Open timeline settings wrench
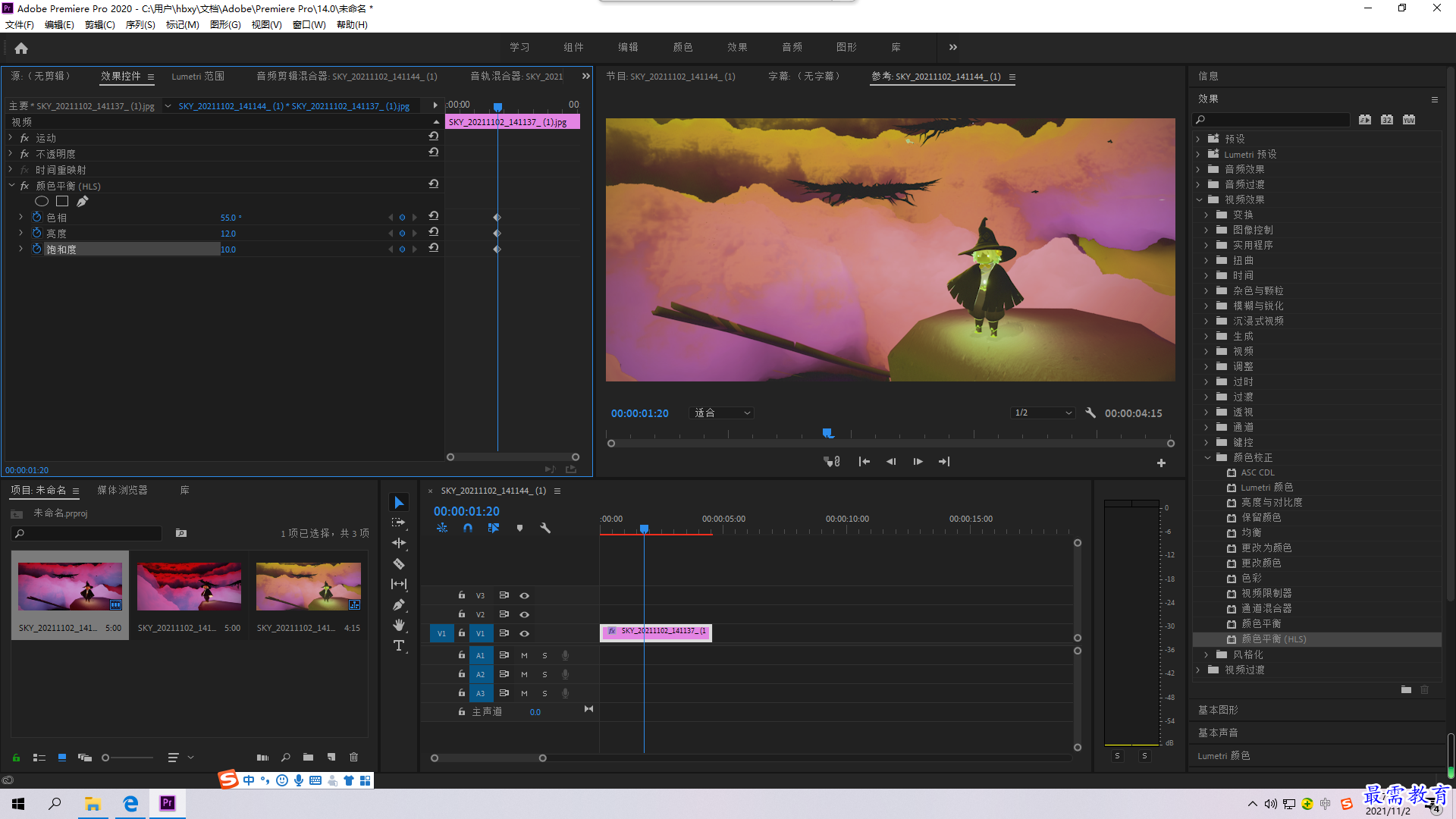The image size is (1456, 819). pos(545,529)
